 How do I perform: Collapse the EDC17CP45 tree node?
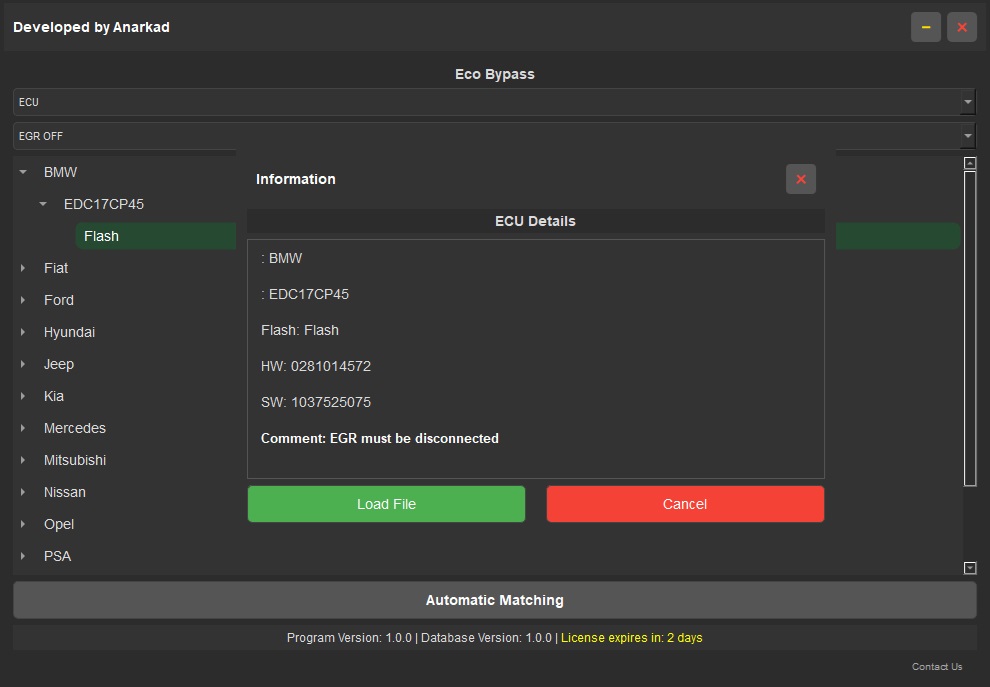[43, 204]
